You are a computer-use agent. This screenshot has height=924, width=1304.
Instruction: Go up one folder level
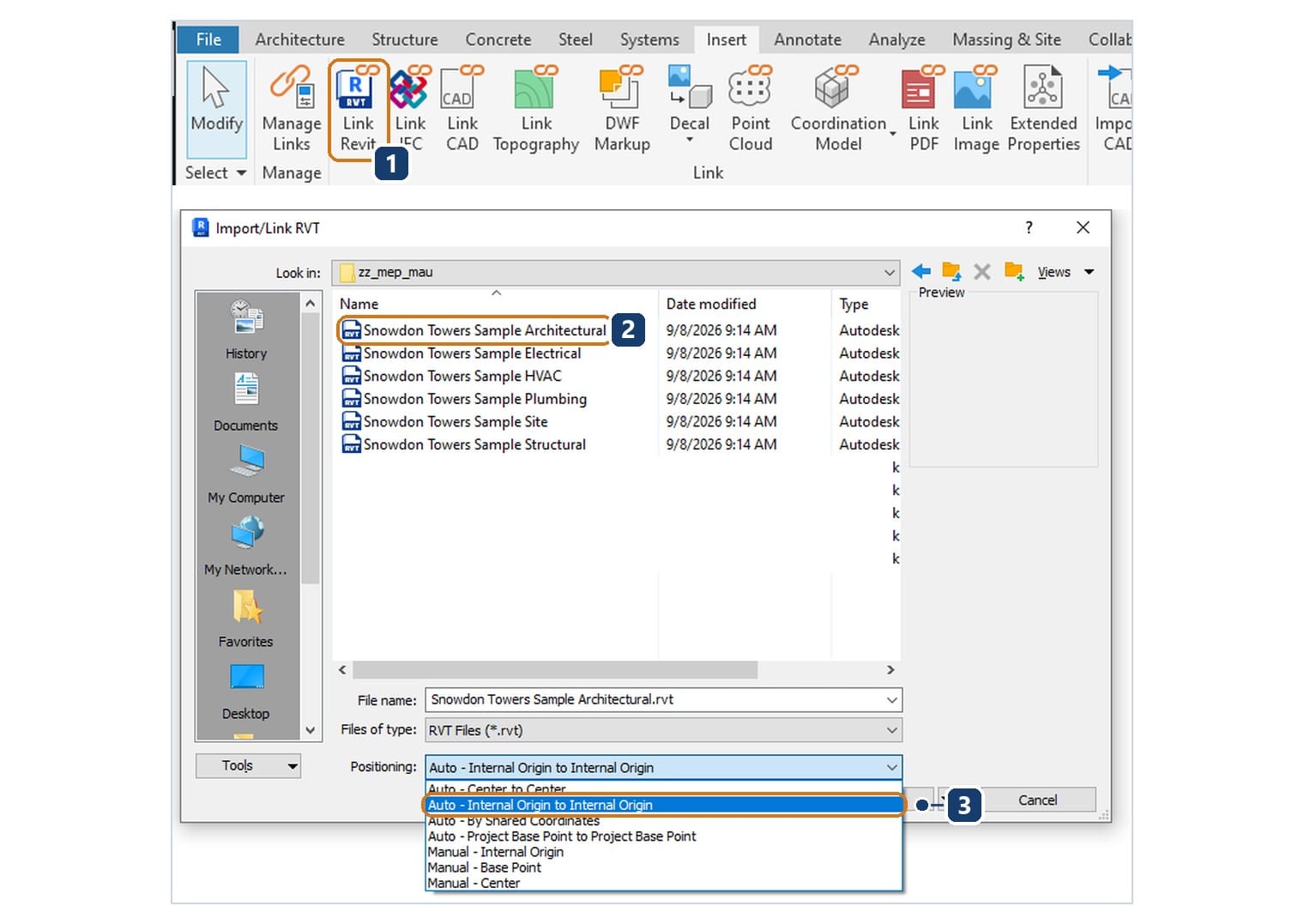pyautogui.click(x=951, y=272)
